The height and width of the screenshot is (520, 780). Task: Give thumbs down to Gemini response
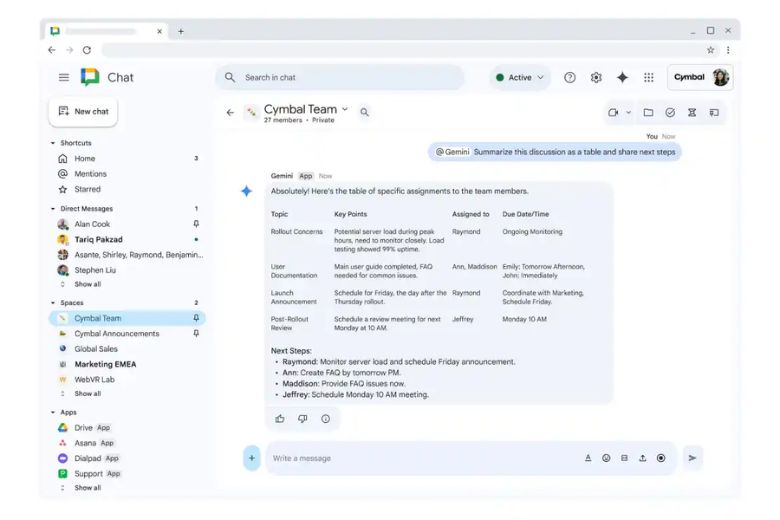[302, 418]
